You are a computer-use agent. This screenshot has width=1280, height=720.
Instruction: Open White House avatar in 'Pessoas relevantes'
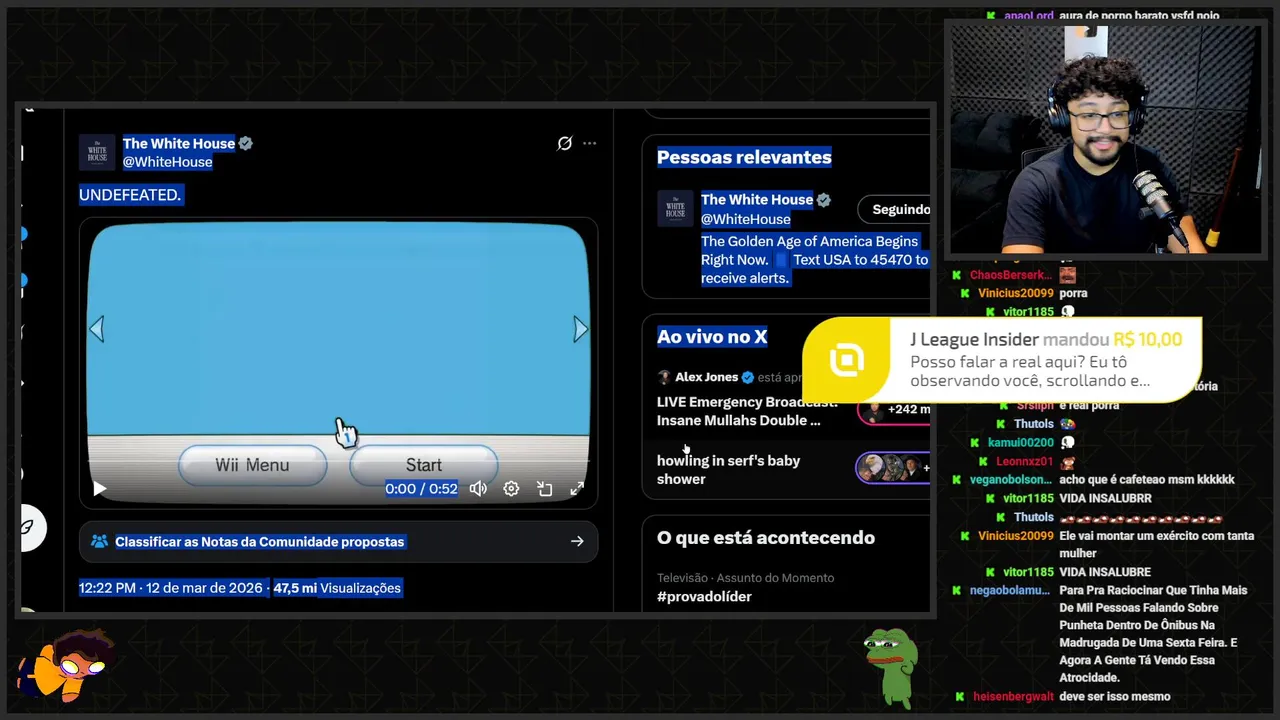tap(675, 208)
